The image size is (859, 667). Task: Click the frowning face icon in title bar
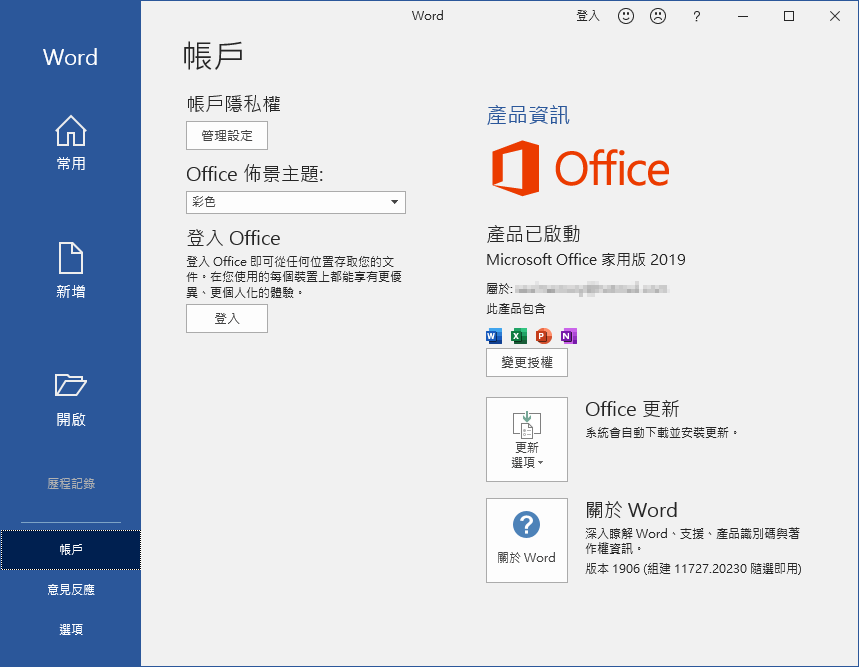click(x=657, y=16)
